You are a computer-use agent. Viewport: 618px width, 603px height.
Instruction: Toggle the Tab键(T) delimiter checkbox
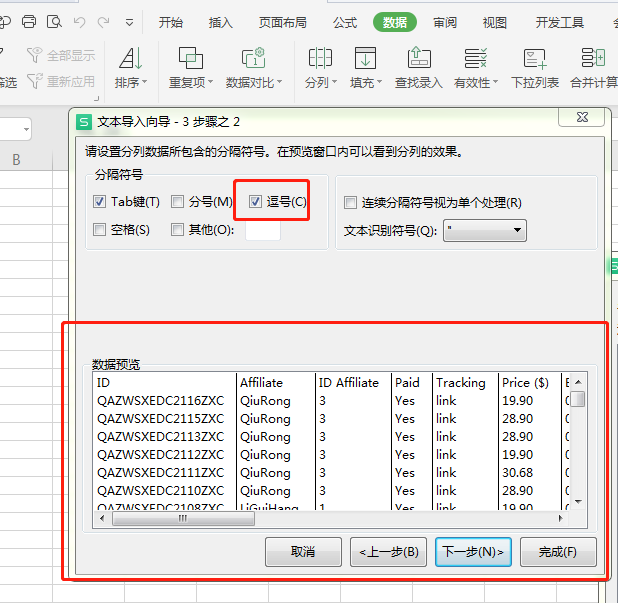99,202
